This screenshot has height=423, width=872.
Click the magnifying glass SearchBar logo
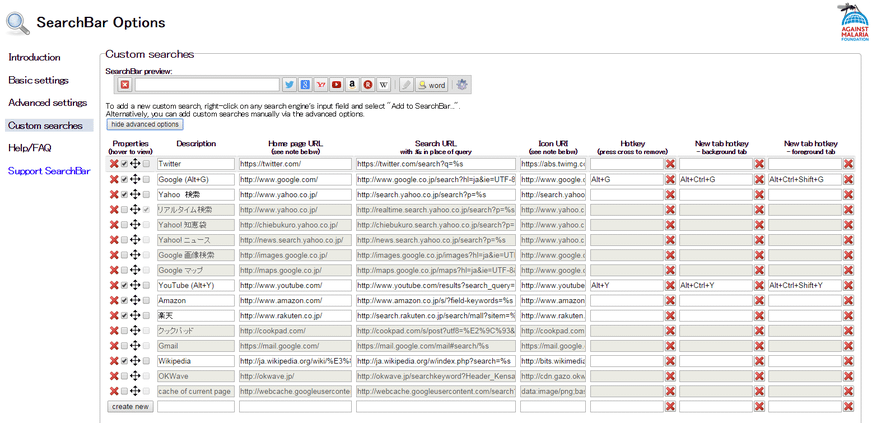18,23
